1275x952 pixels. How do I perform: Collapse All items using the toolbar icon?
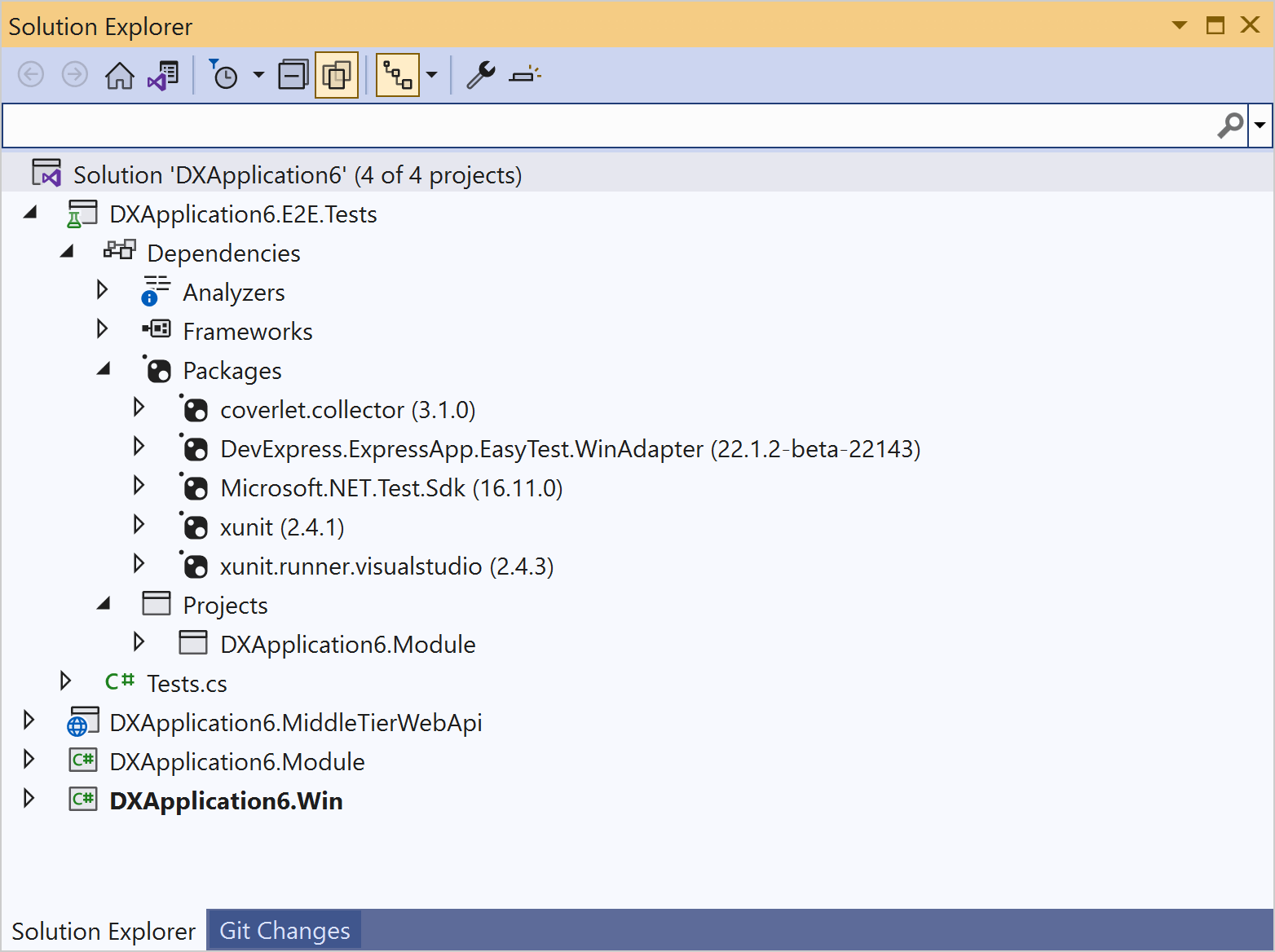click(293, 74)
